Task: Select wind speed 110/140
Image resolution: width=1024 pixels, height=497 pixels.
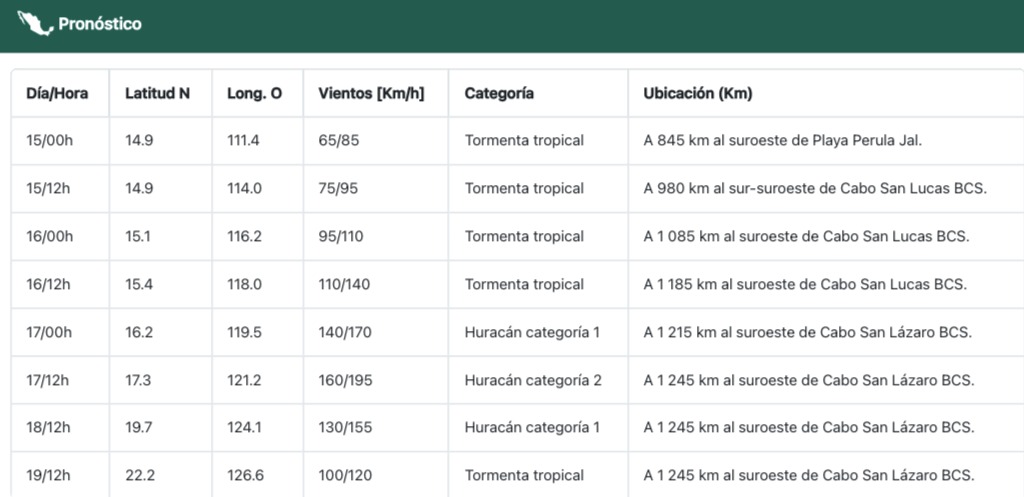Action: (344, 284)
